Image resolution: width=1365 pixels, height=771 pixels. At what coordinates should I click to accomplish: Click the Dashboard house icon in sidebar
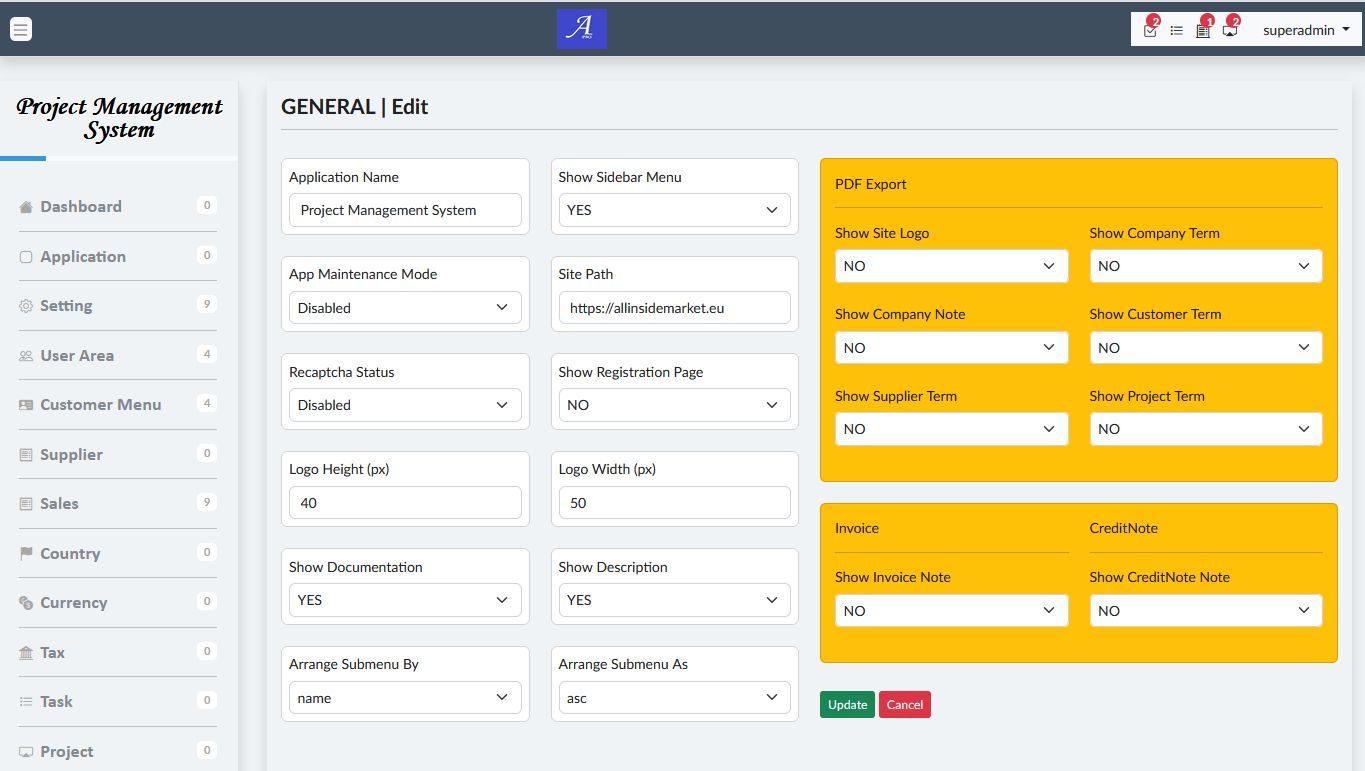[x=26, y=207]
